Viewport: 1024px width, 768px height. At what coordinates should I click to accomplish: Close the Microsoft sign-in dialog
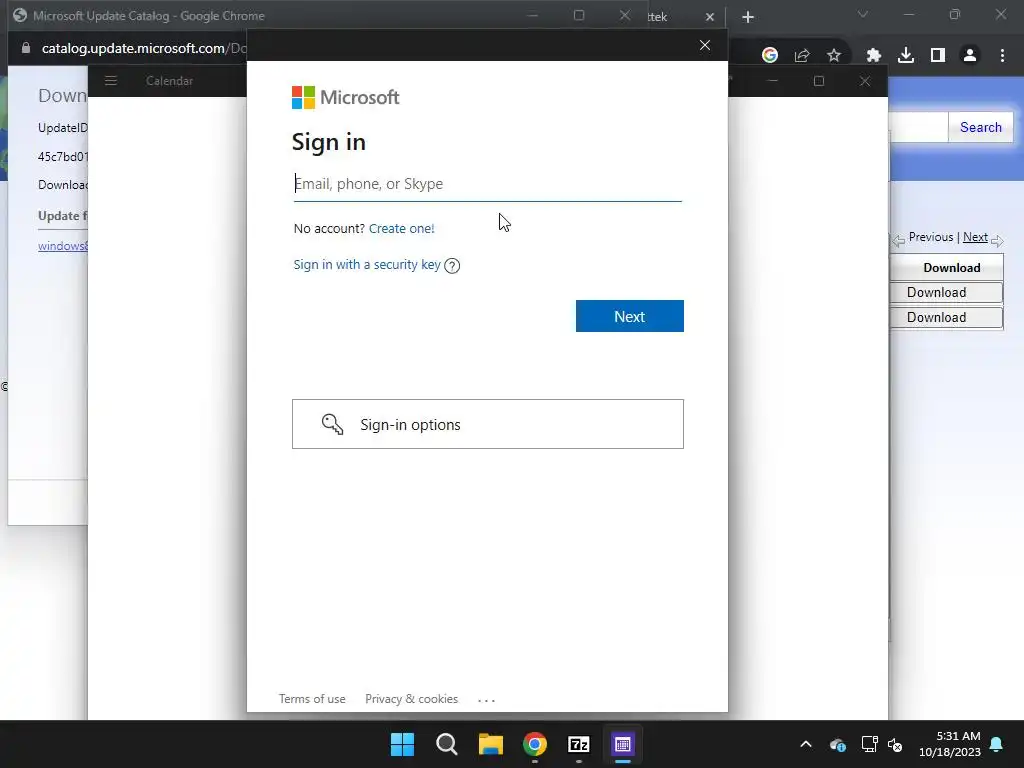705,45
